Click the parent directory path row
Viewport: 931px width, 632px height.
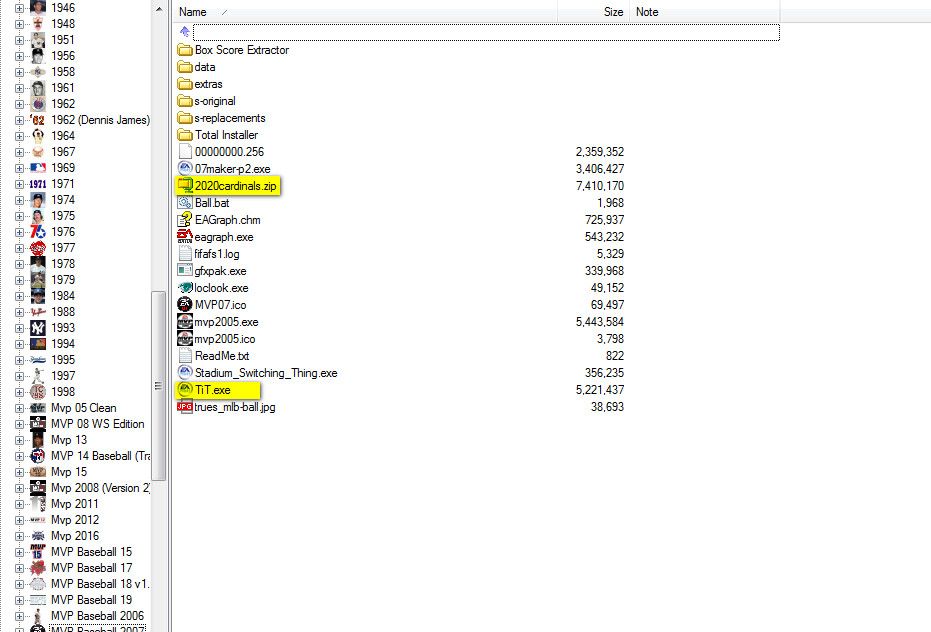tap(486, 32)
